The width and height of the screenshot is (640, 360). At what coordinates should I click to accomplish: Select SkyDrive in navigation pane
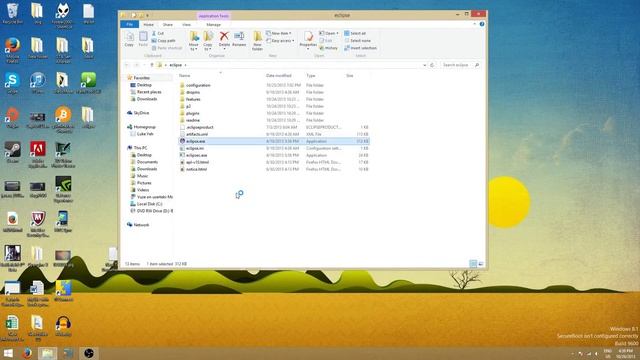click(138, 113)
